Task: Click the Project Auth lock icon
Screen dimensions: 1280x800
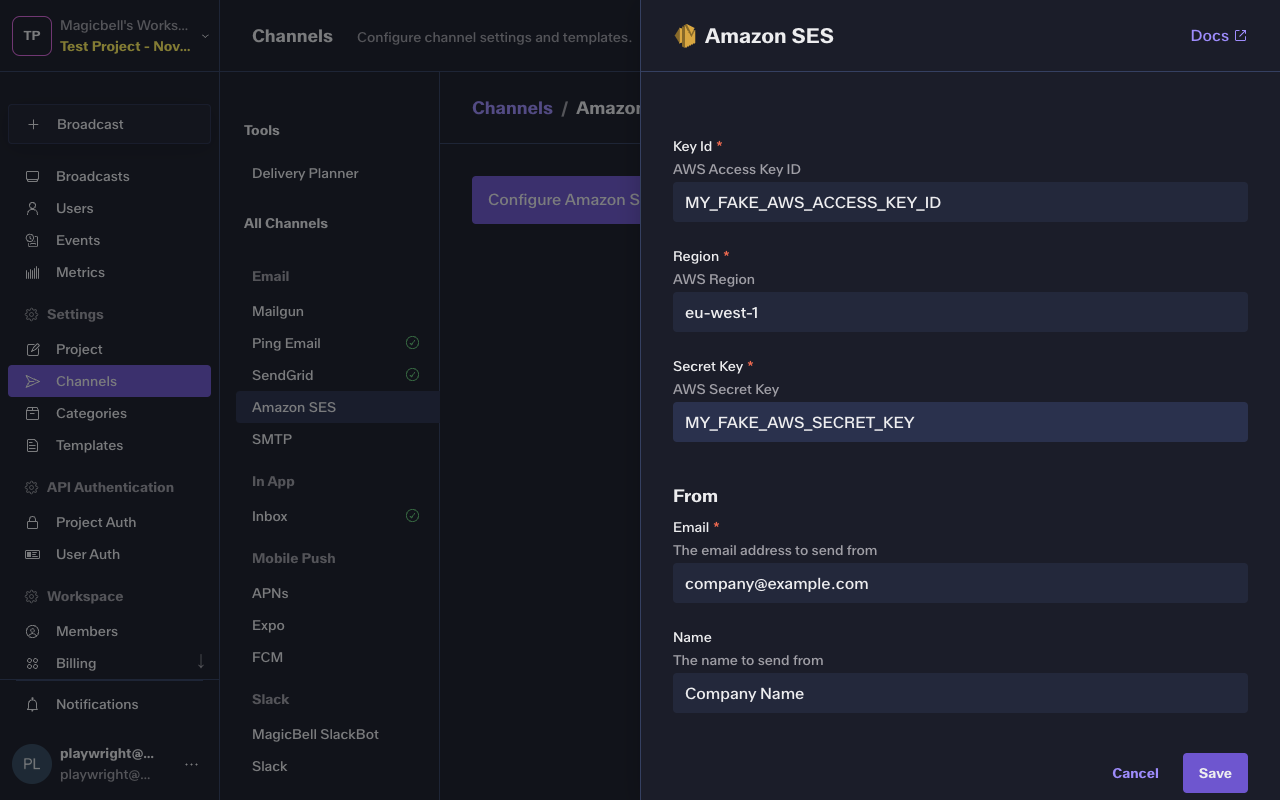Action: [x=32, y=522]
